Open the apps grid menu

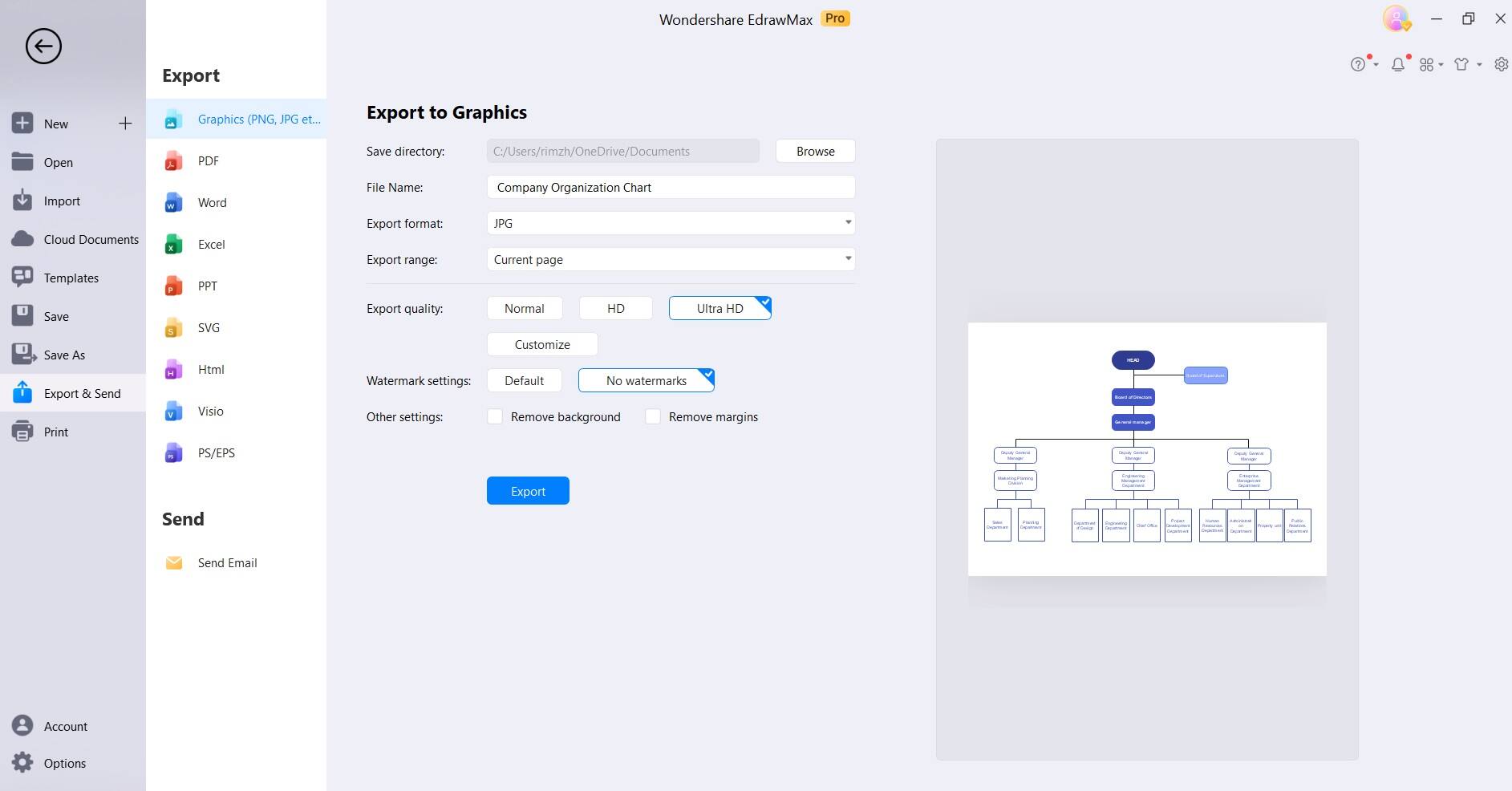click(x=1431, y=64)
